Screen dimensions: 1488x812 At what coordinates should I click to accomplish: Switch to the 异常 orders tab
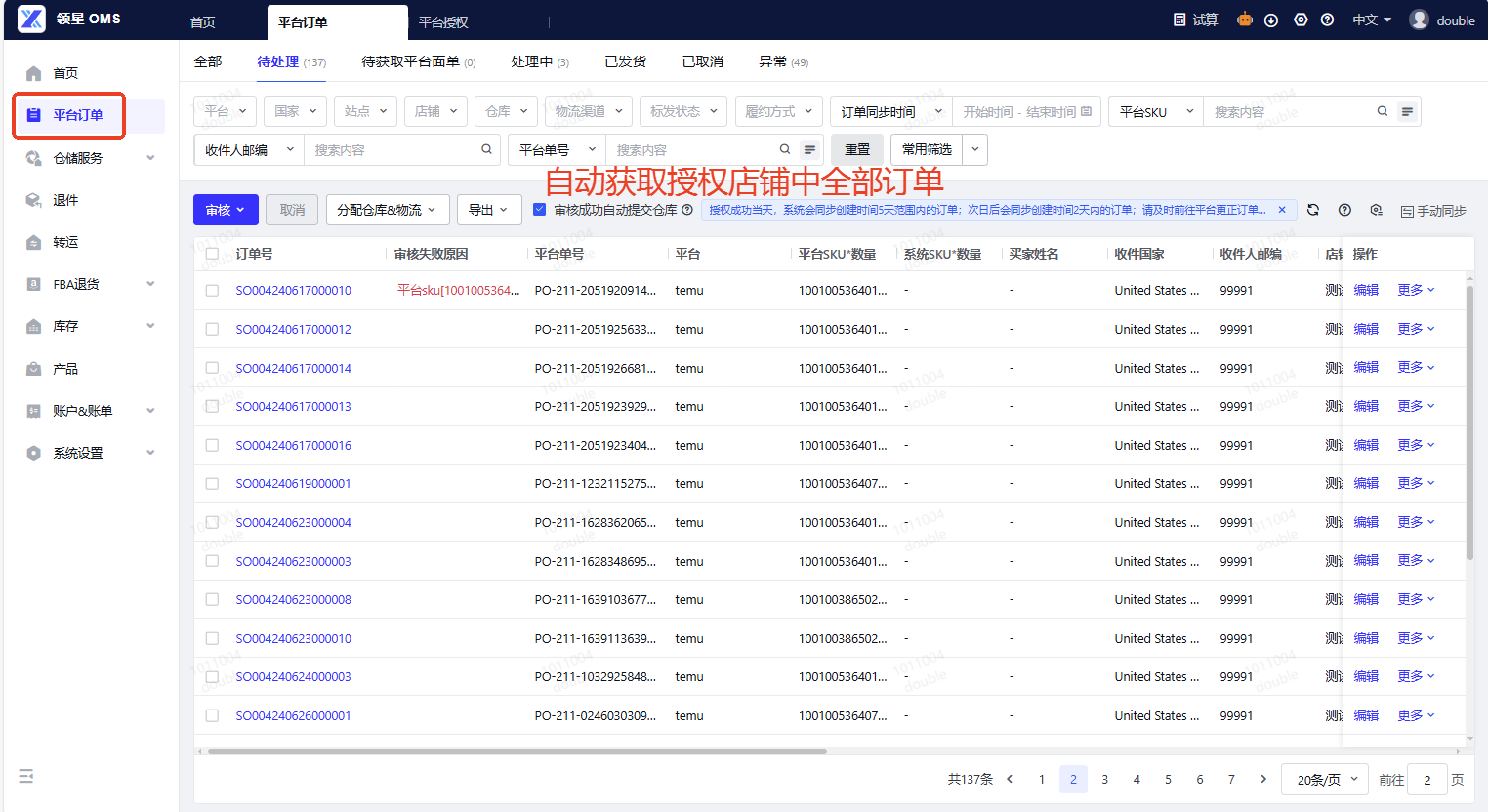(782, 61)
